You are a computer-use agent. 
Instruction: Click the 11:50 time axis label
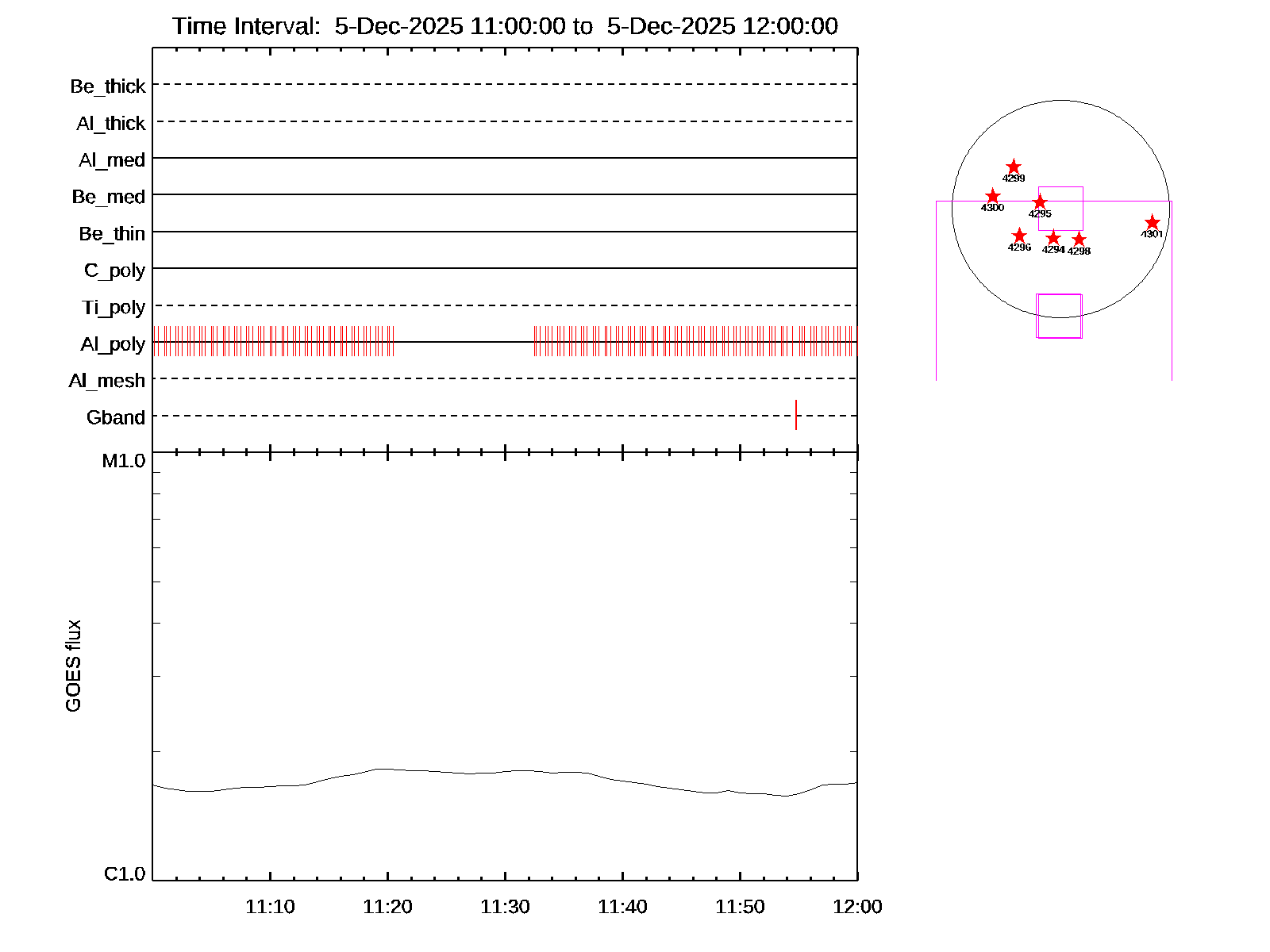click(x=740, y=907)
